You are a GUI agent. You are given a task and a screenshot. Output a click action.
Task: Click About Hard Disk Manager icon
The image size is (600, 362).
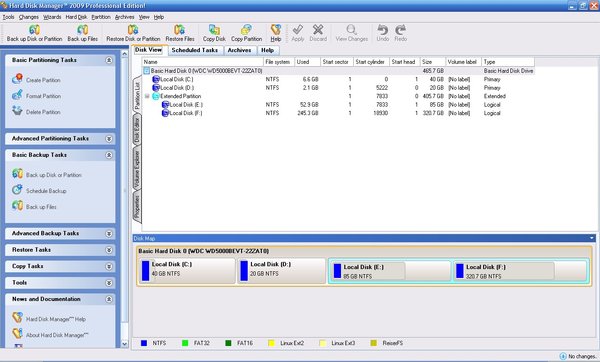(17, 334)
